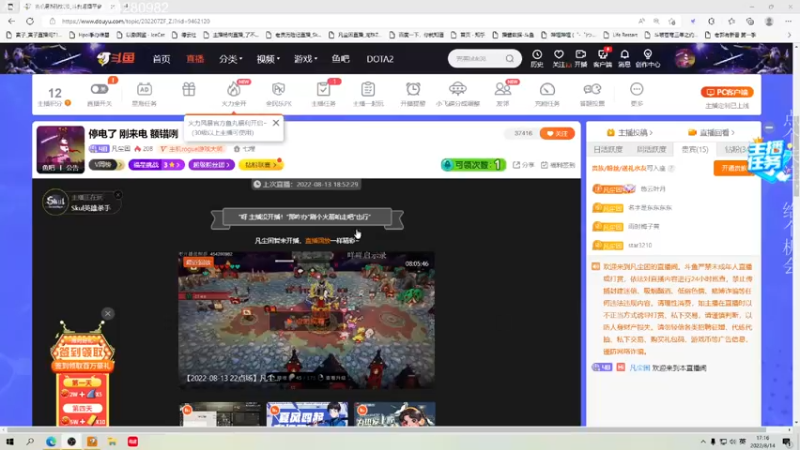
Task: Click the search magnifier icon in search box
Action: point(510,59)
